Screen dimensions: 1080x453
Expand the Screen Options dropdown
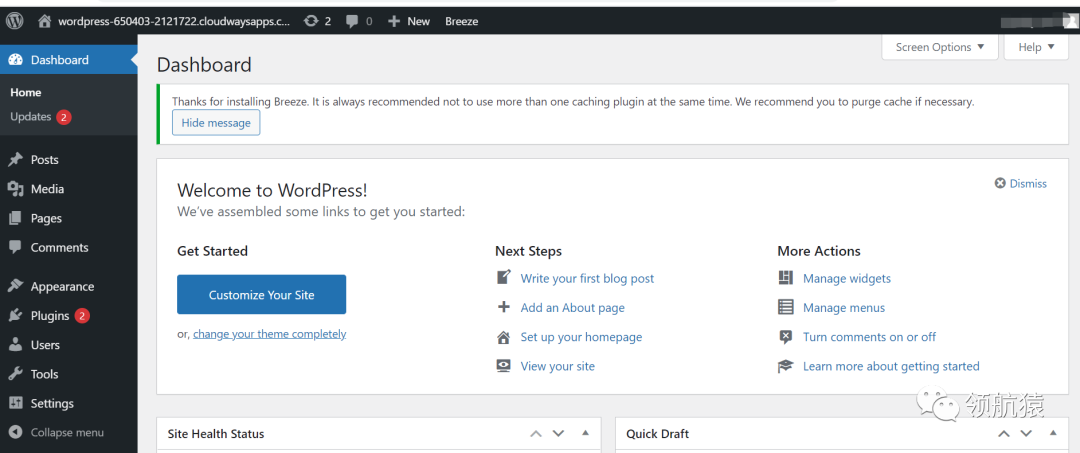[x=939, y=47]
